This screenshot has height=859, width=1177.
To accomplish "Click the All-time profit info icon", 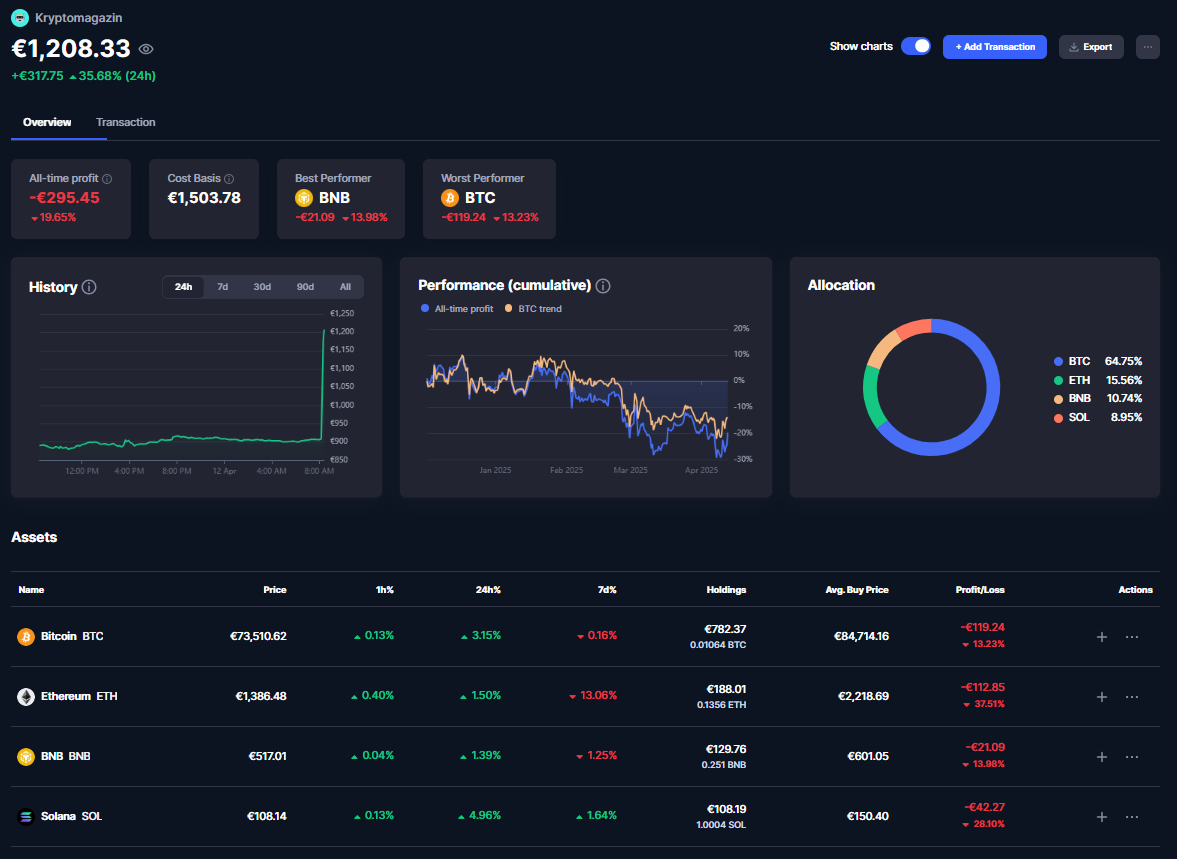I will pos(107,179).
